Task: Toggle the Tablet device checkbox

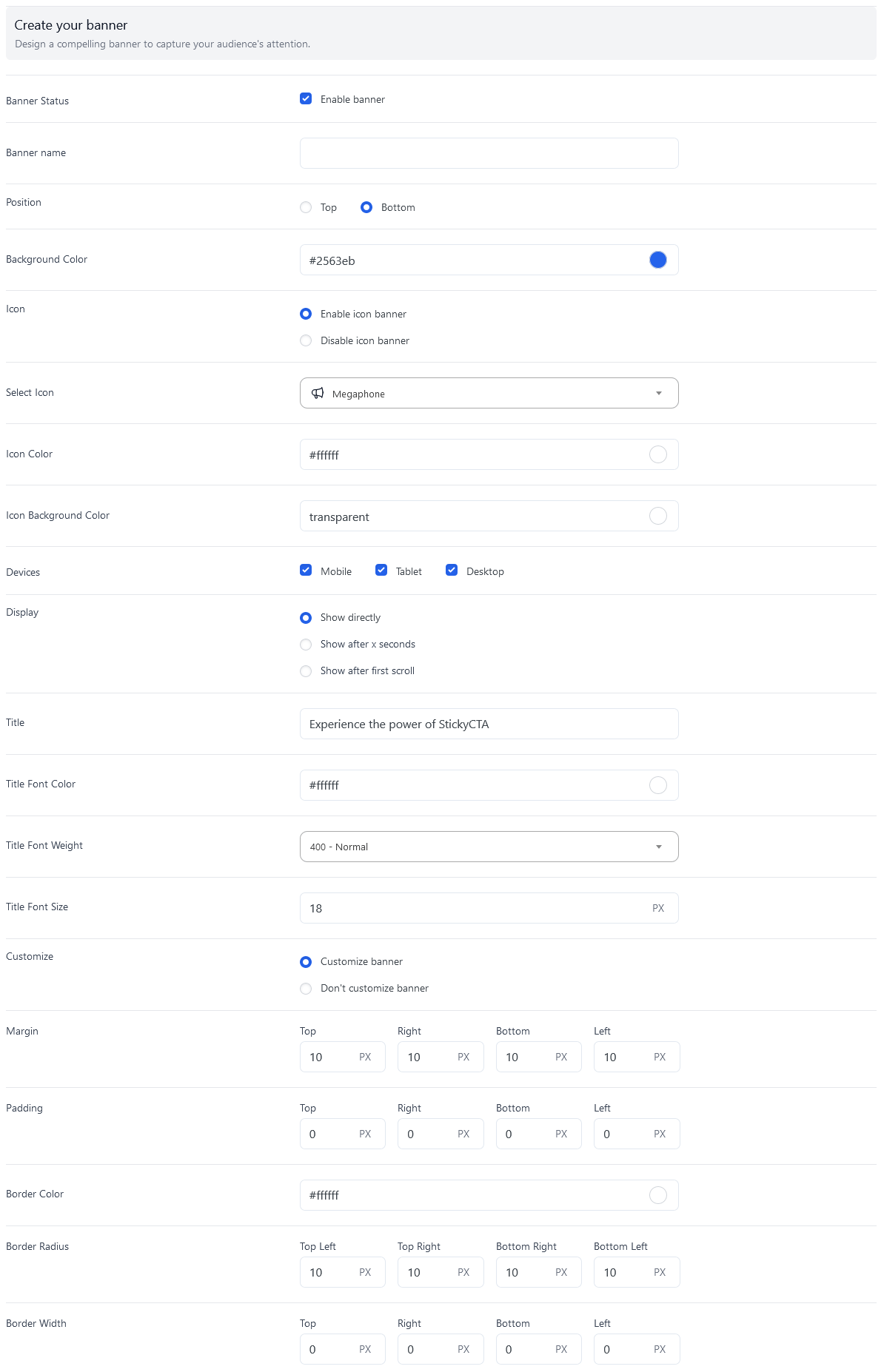Action: point(381,570)
